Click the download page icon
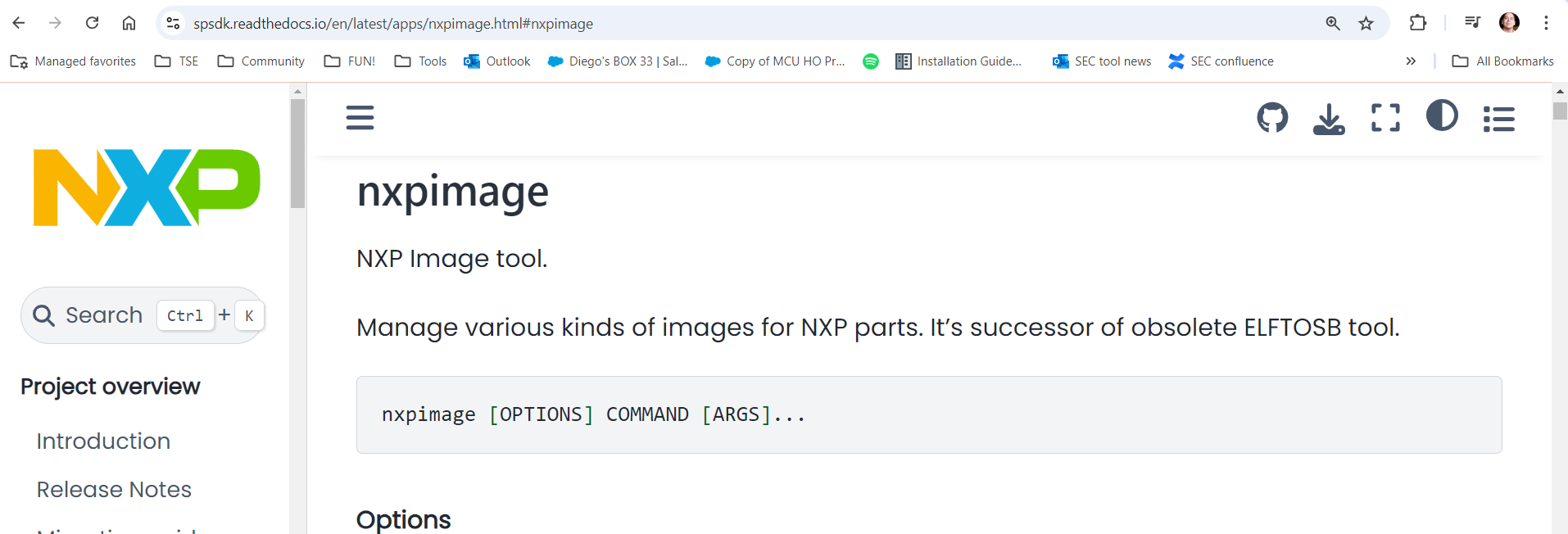The height and width of the screenshot is (534, 1568). point(1329,119)
